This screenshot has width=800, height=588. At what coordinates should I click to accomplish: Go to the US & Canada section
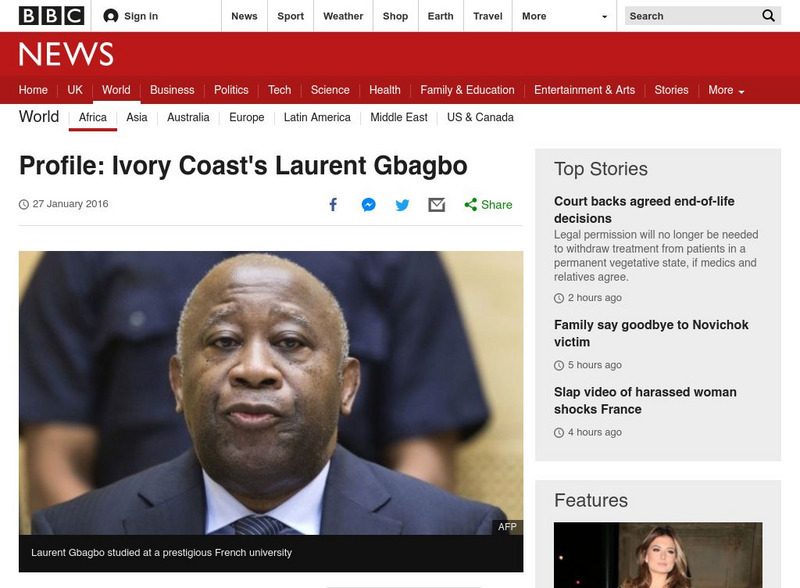pyautogui.click(x=475, y=117)
